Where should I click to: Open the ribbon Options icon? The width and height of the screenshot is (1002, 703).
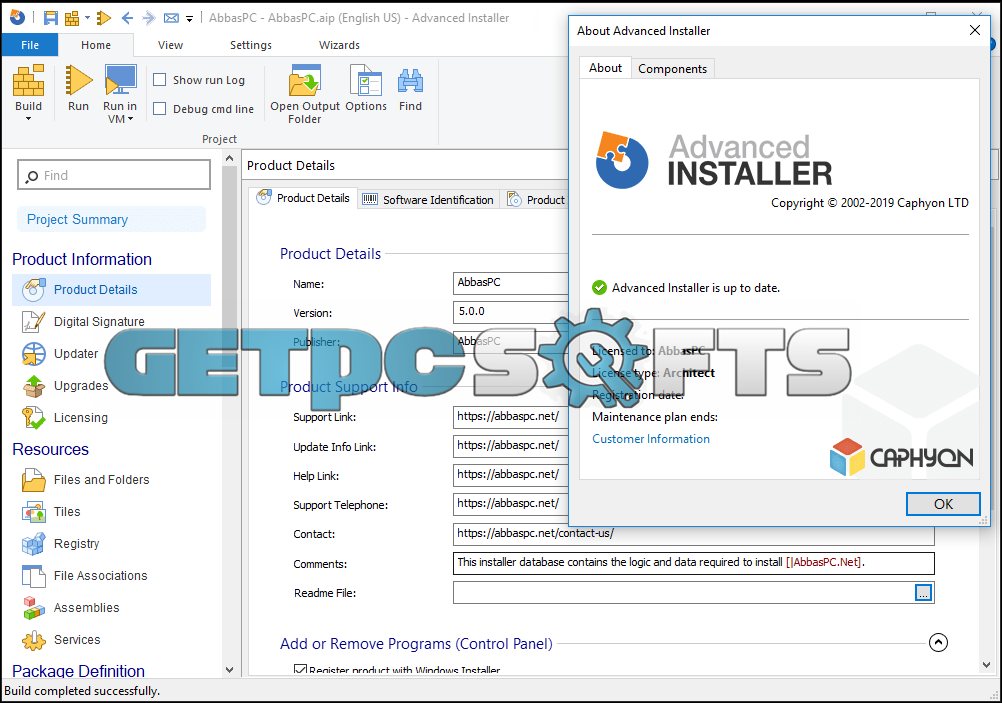pos(366,81)
